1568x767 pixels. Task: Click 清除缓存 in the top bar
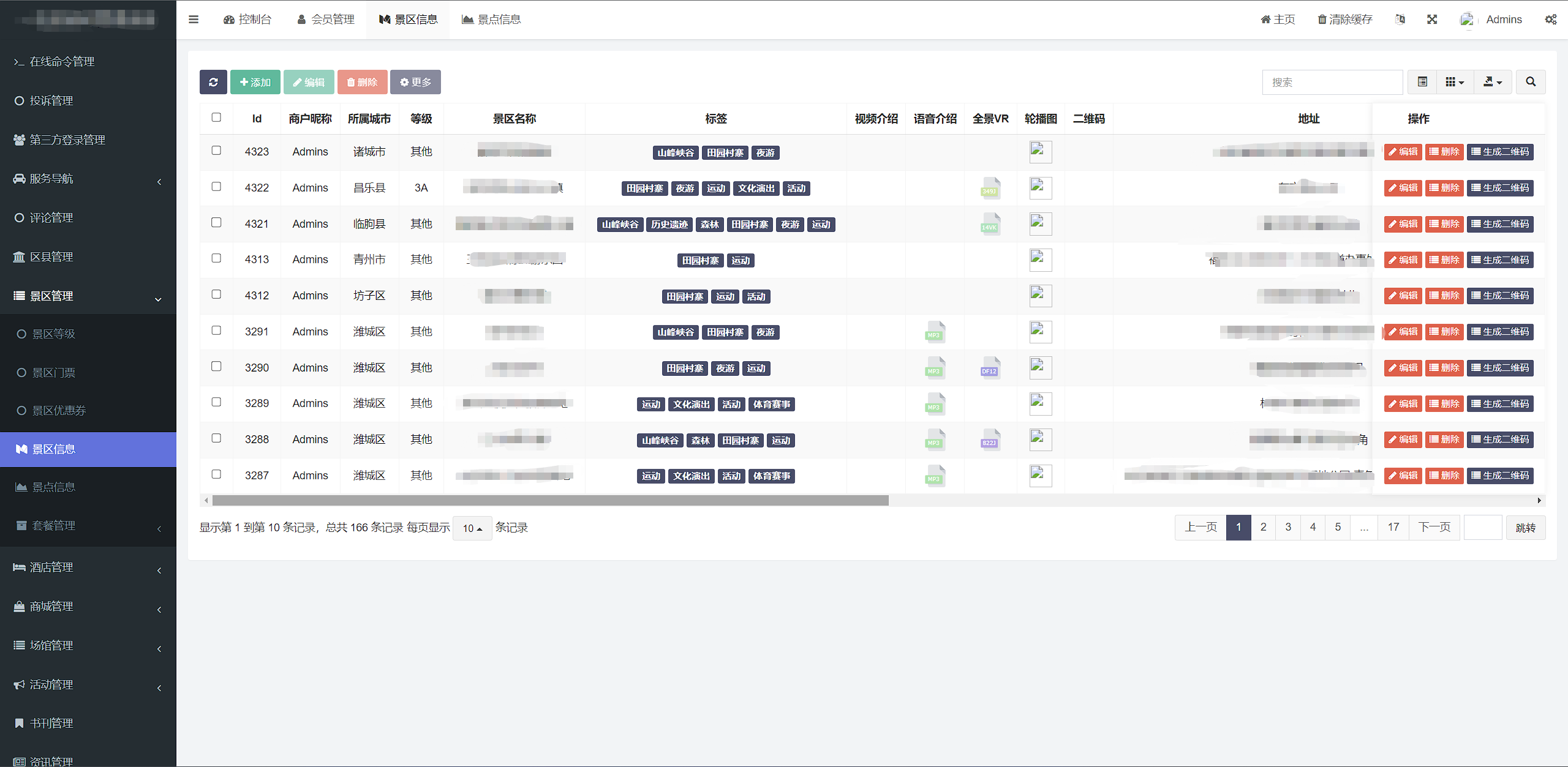click(x=1345, y=20)
